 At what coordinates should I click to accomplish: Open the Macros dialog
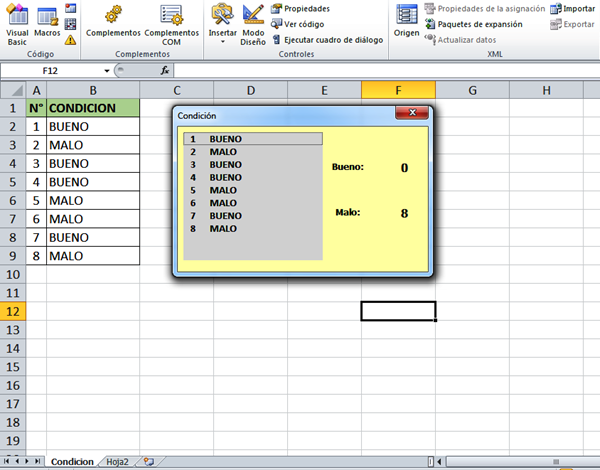pos(47,22)
